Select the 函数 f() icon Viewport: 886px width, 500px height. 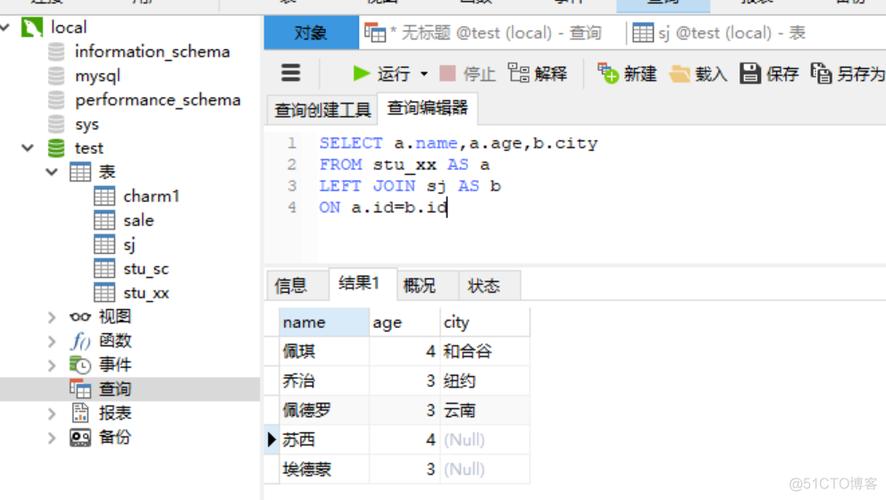coord(80,341)
